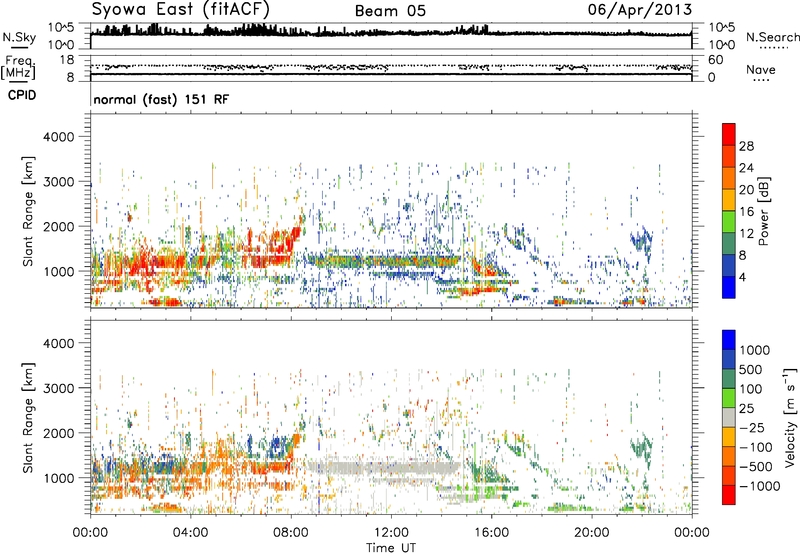The width and height of the screenshot is (800, 554).
Task: Click the "-1000" tick on Velocity colorbar
Action: coord(759,486)
